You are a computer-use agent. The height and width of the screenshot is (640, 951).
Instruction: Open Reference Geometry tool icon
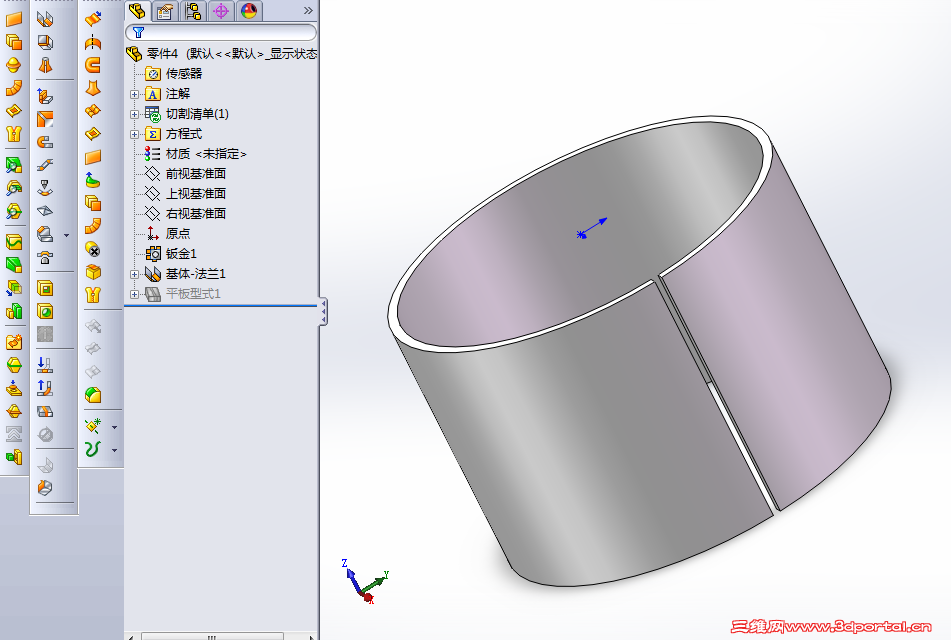93,426
